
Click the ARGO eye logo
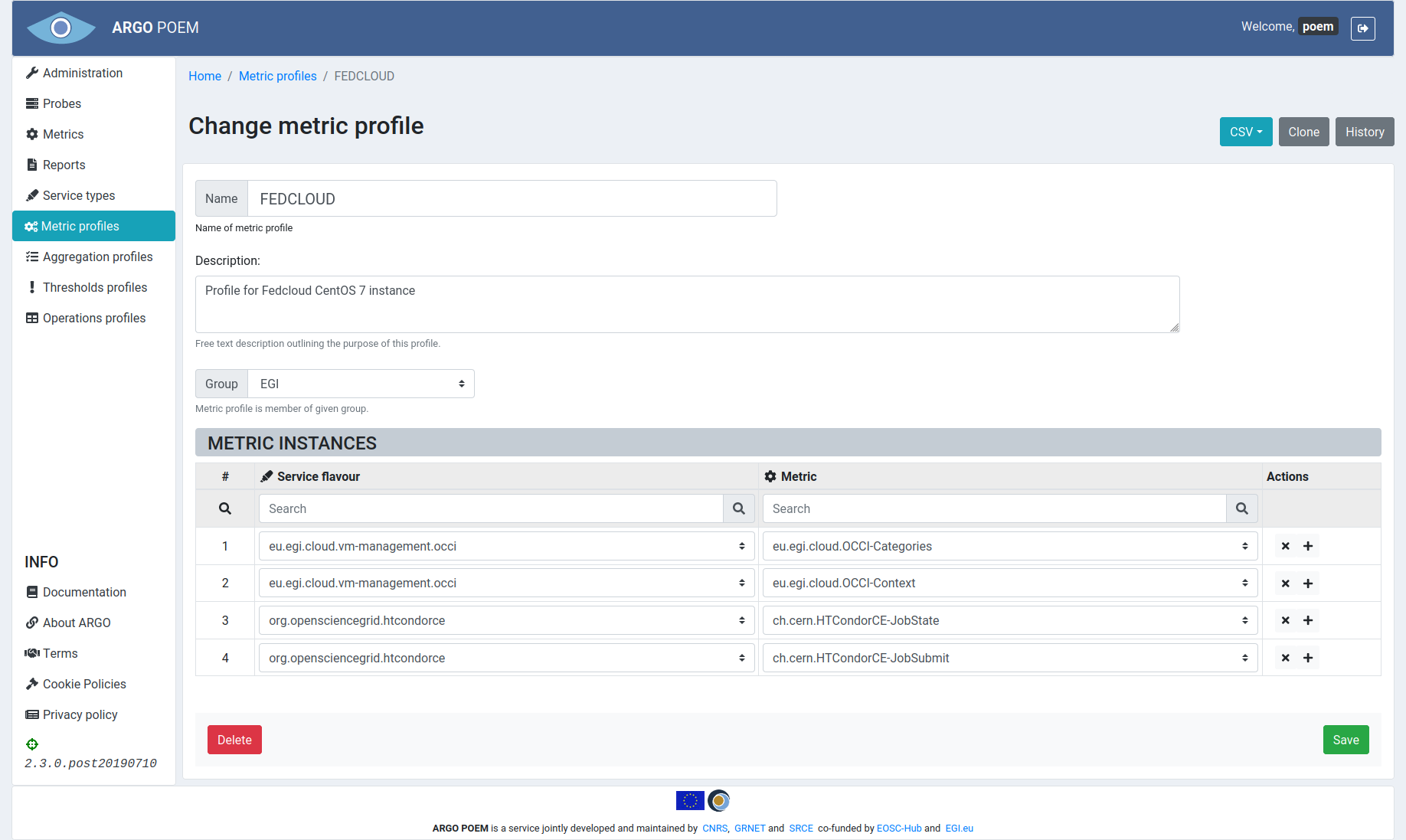click(60, 28)
